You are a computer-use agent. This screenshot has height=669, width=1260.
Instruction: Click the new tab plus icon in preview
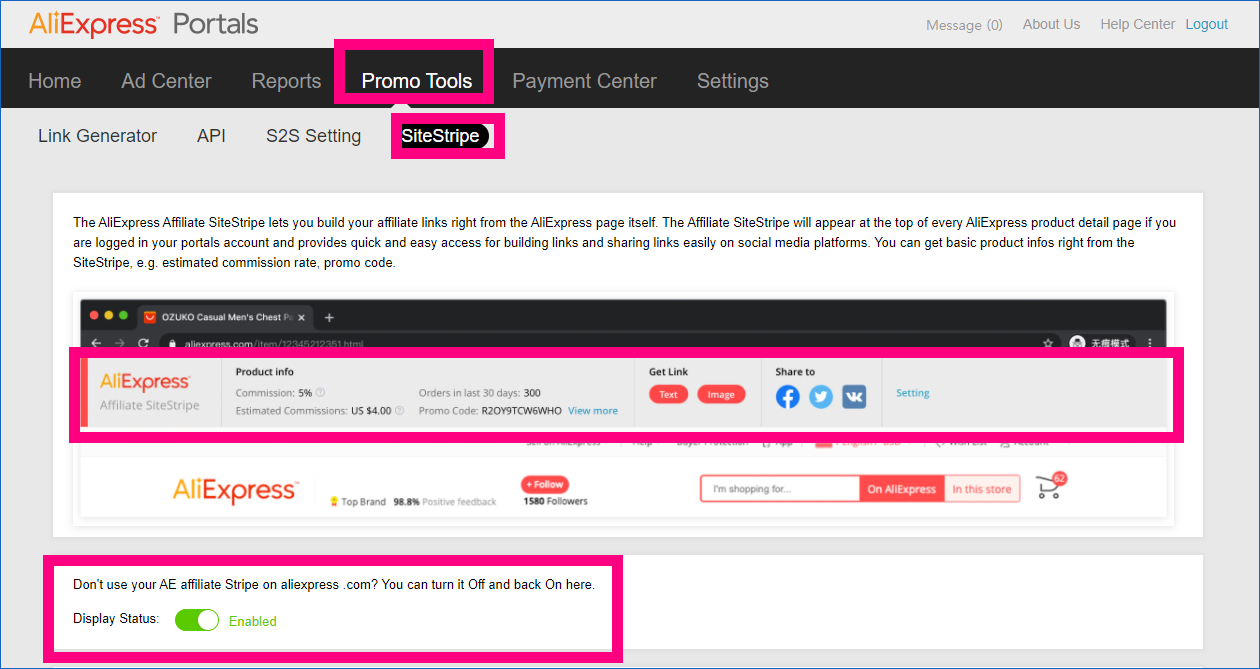coord(329,317)
